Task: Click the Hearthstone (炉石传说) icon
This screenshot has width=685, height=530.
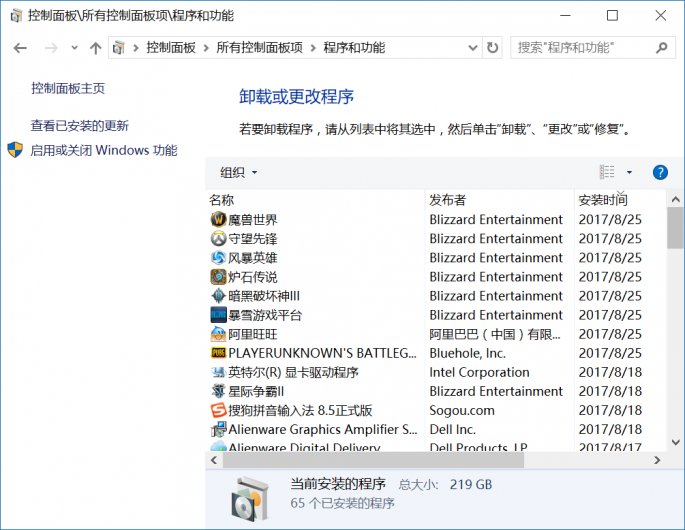Action: click(218, 277)
